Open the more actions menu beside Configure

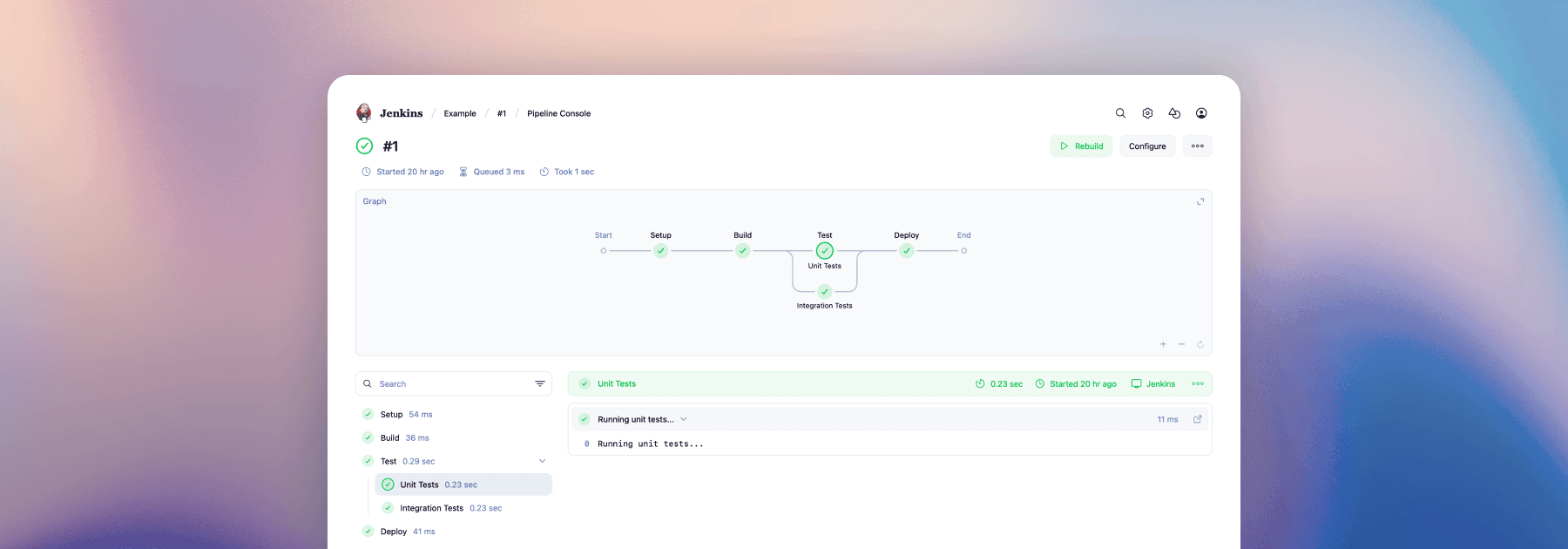coord(1197,146)
